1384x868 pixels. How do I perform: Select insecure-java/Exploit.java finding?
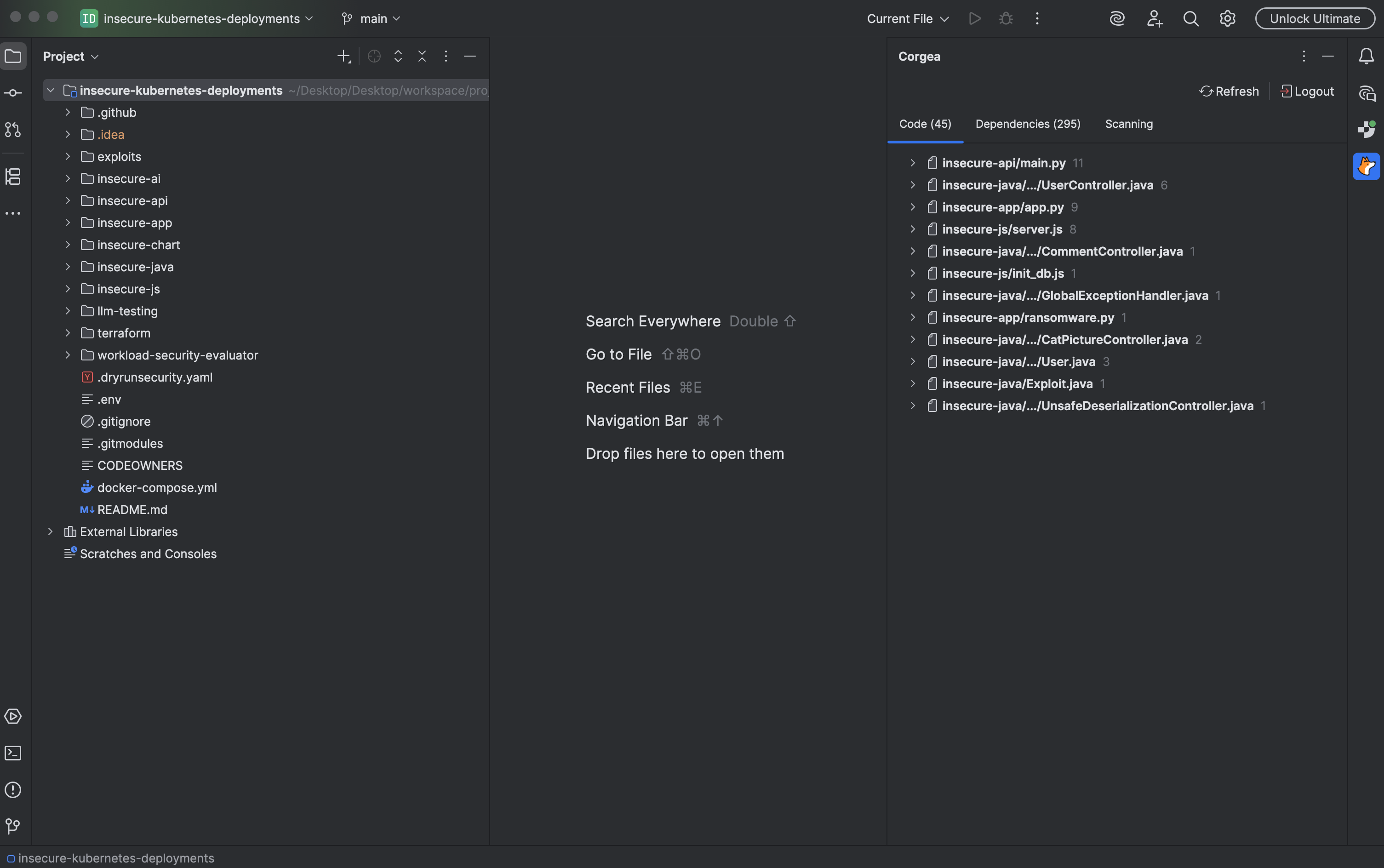(x=1017, y=384)
